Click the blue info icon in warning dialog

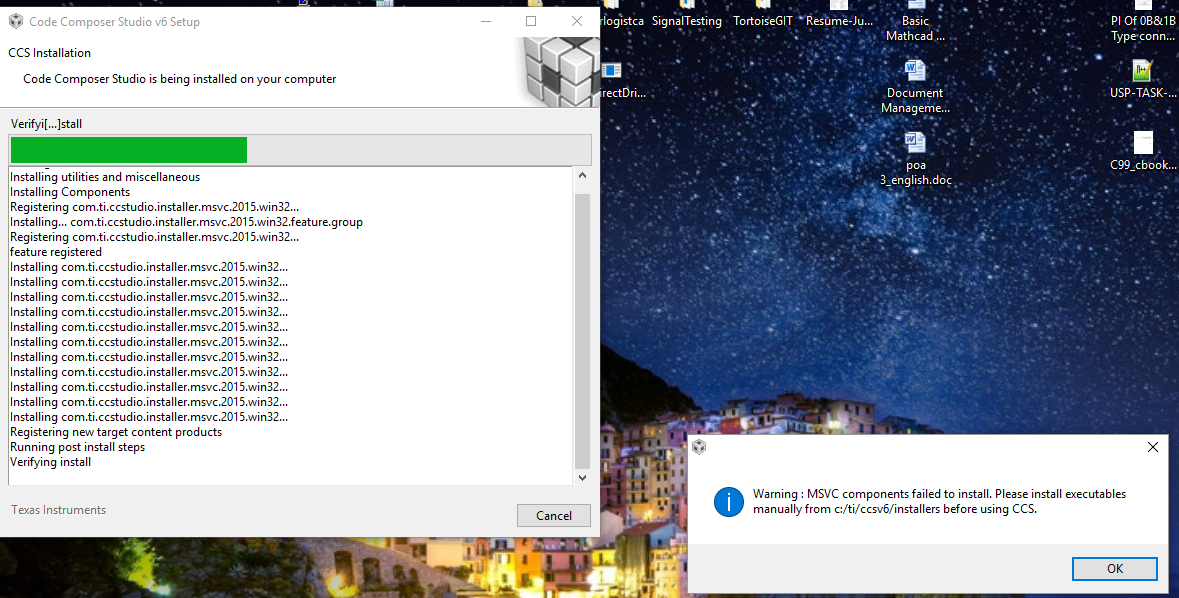(729, 502)
